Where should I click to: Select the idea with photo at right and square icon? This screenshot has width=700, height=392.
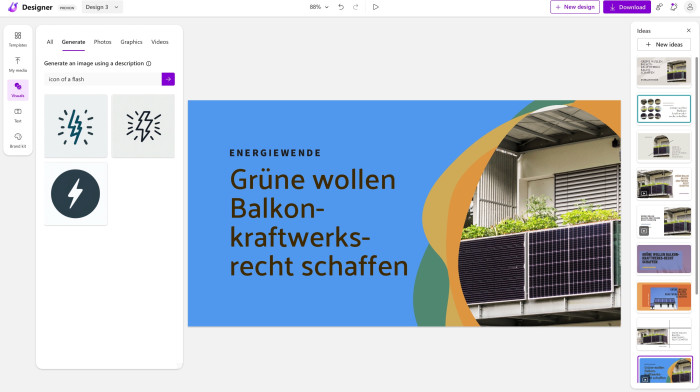664,221
